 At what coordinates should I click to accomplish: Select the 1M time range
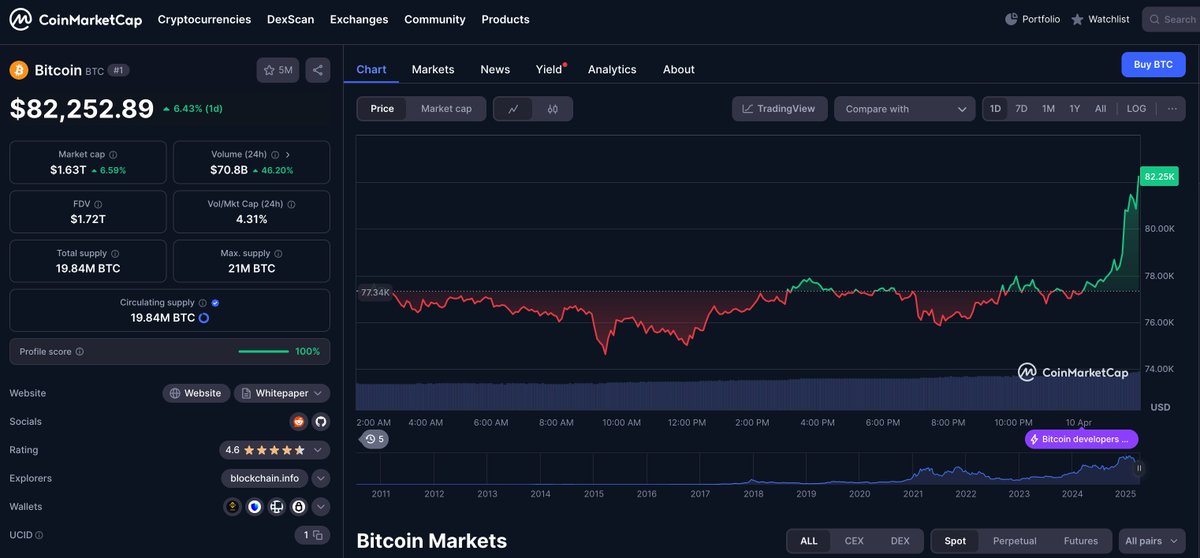click(1048, 109)
